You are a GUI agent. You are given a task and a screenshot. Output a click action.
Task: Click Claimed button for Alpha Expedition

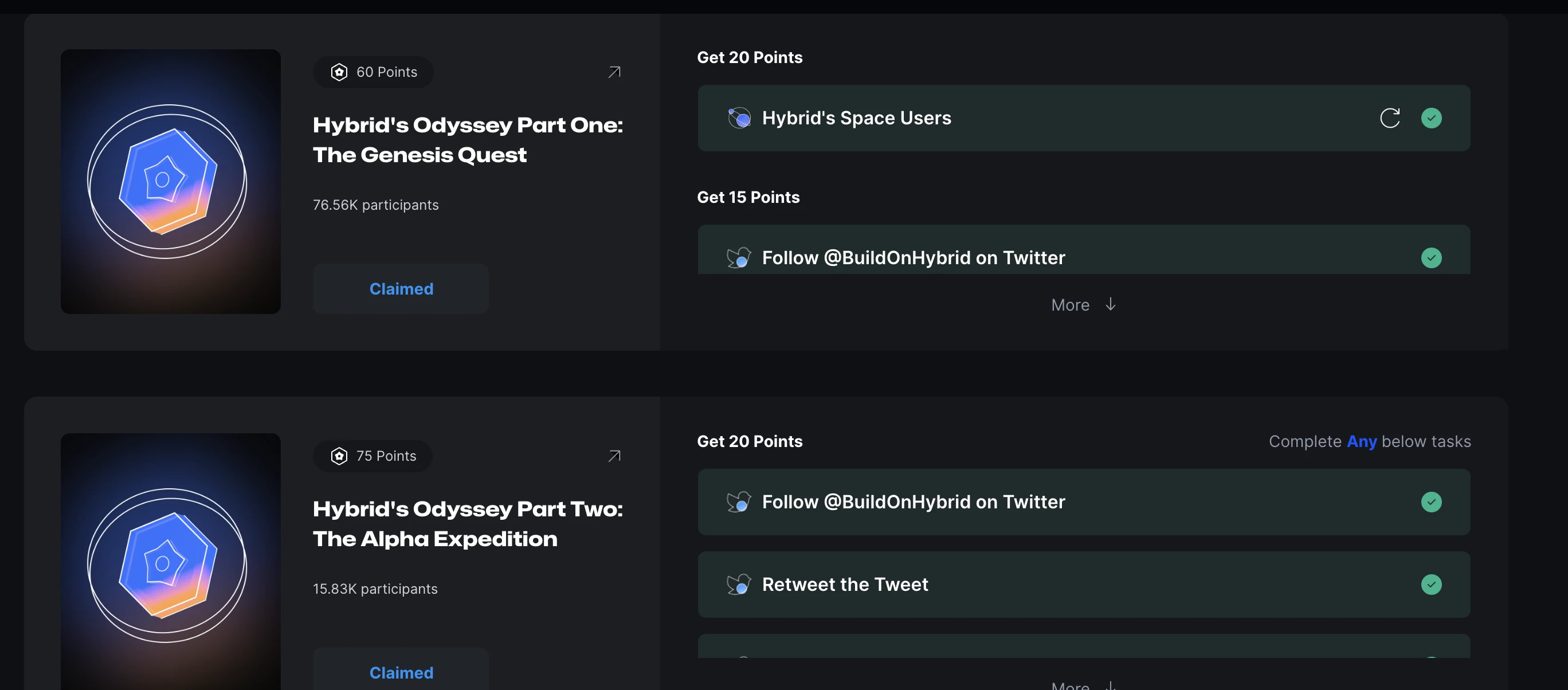[401, 672]
